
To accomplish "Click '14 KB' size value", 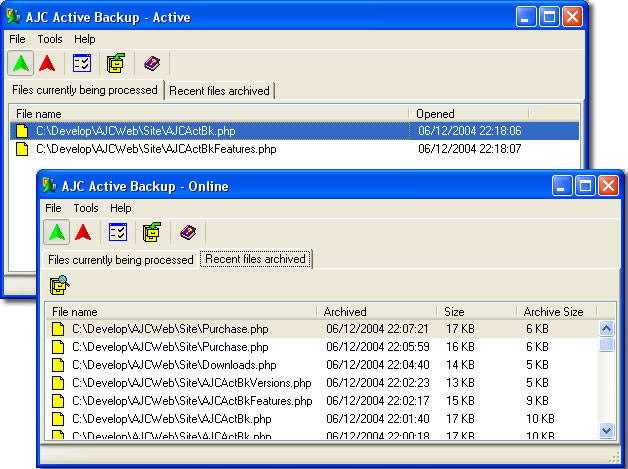I will [x=460, y=365].
